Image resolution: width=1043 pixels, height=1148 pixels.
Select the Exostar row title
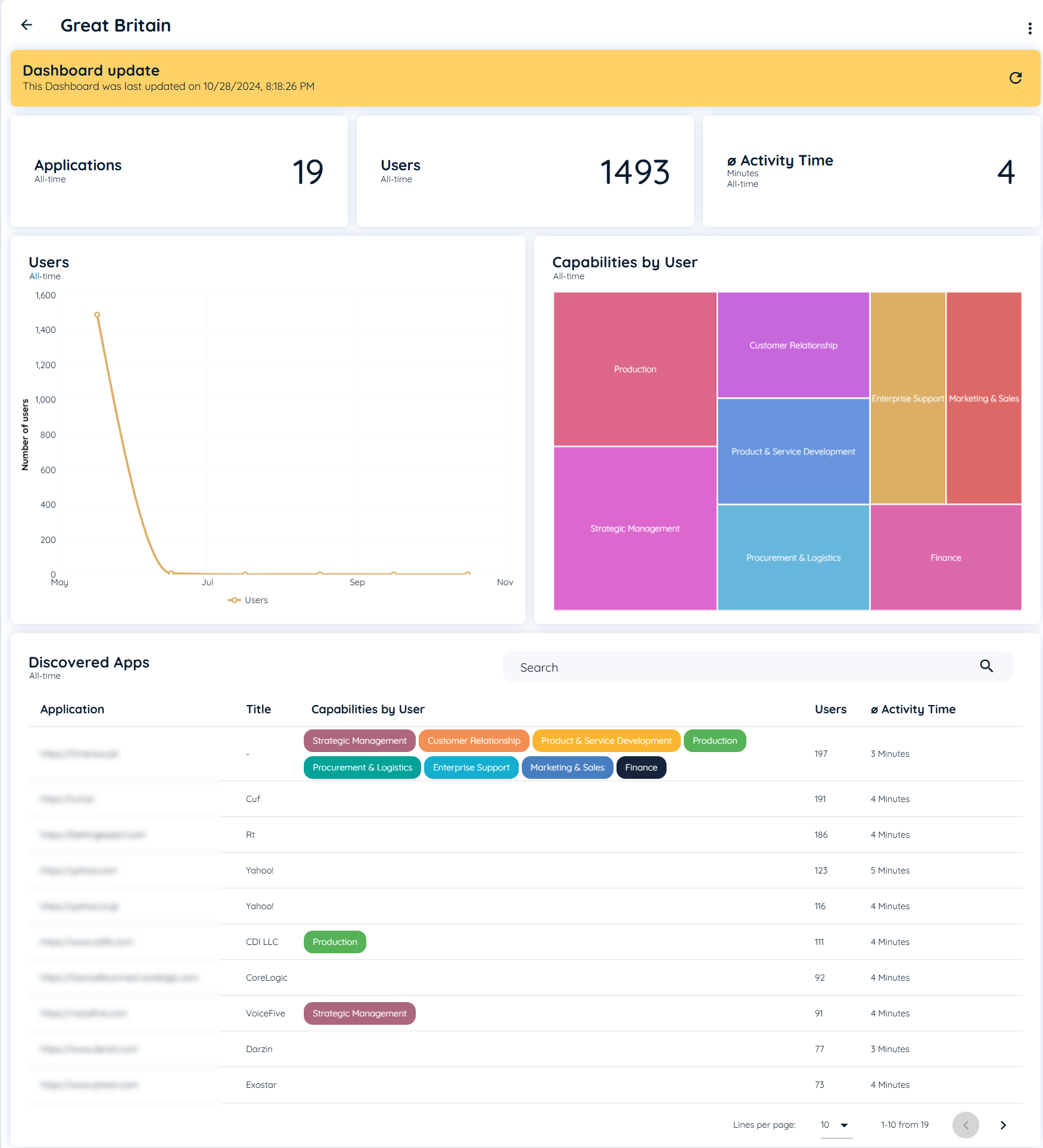[x=261, y=1085]
